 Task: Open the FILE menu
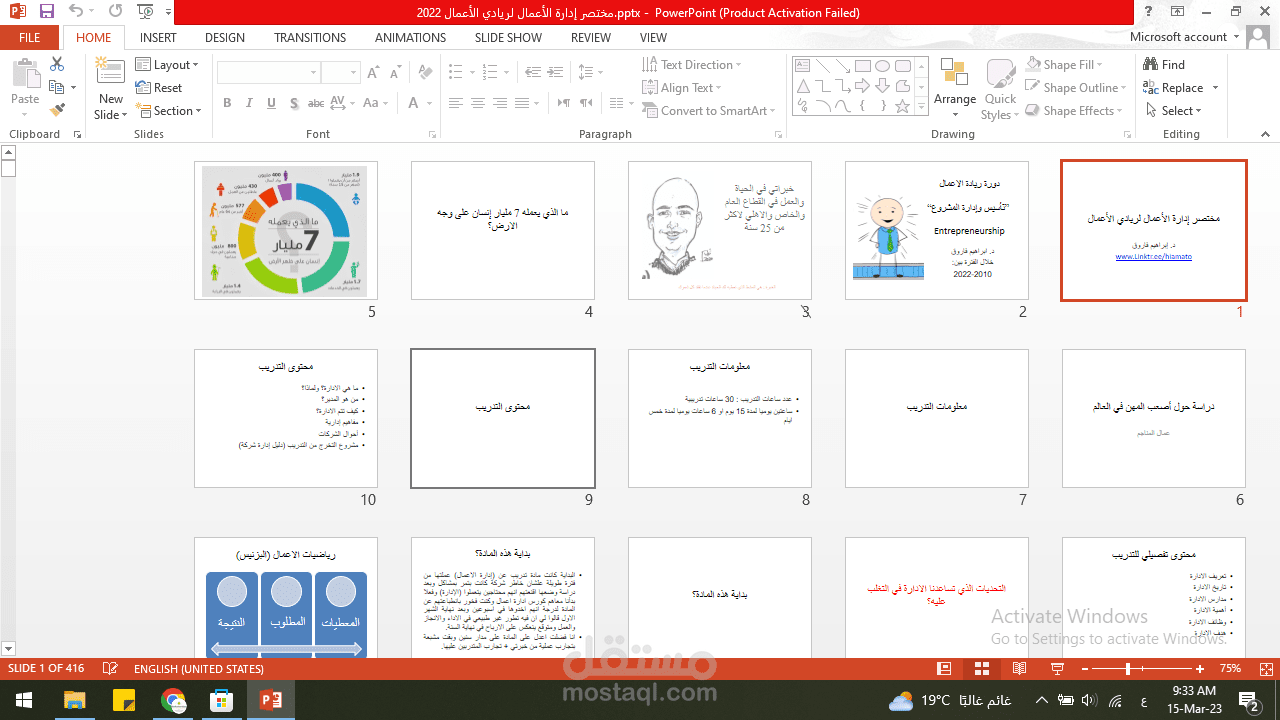coord(30,37)
